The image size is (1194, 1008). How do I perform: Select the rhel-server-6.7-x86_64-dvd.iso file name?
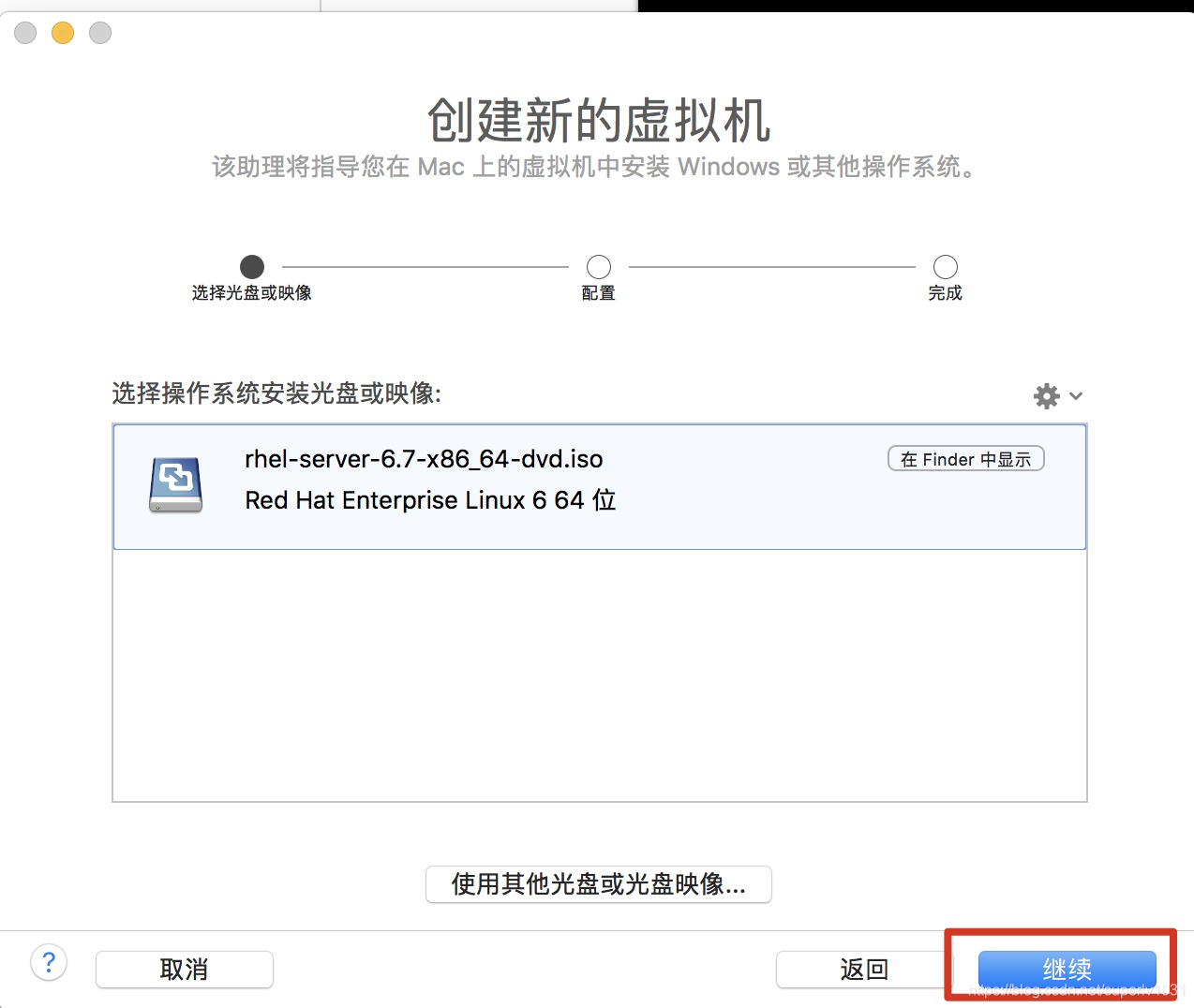[x=424, y=459]
